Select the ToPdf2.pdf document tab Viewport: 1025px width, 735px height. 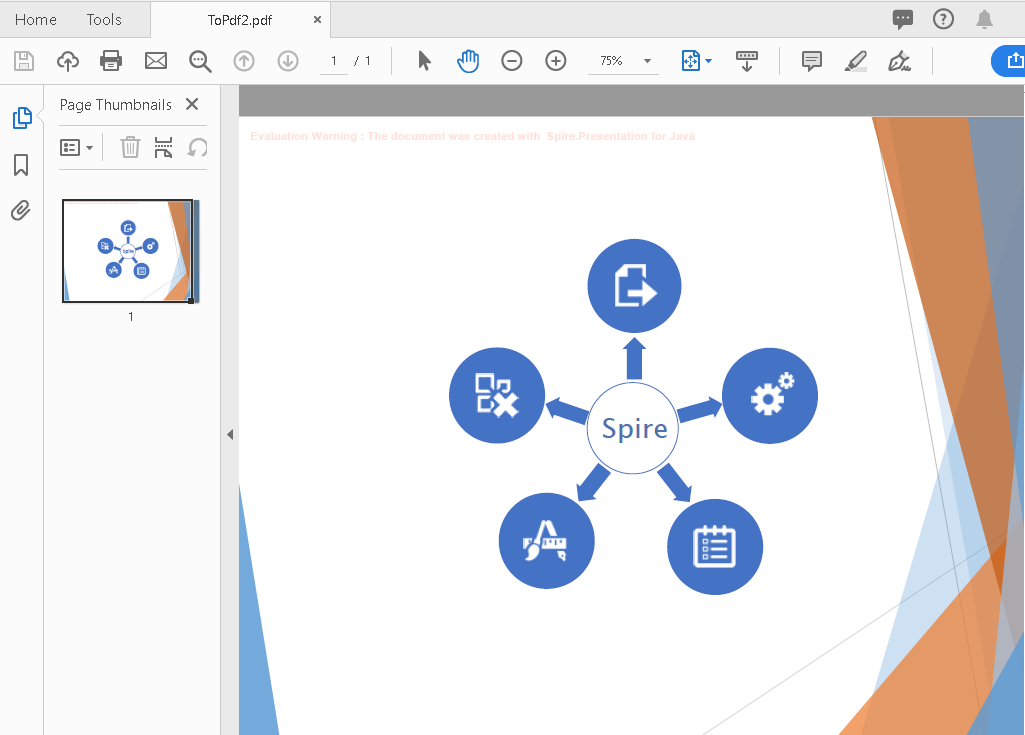coord(240,20)
